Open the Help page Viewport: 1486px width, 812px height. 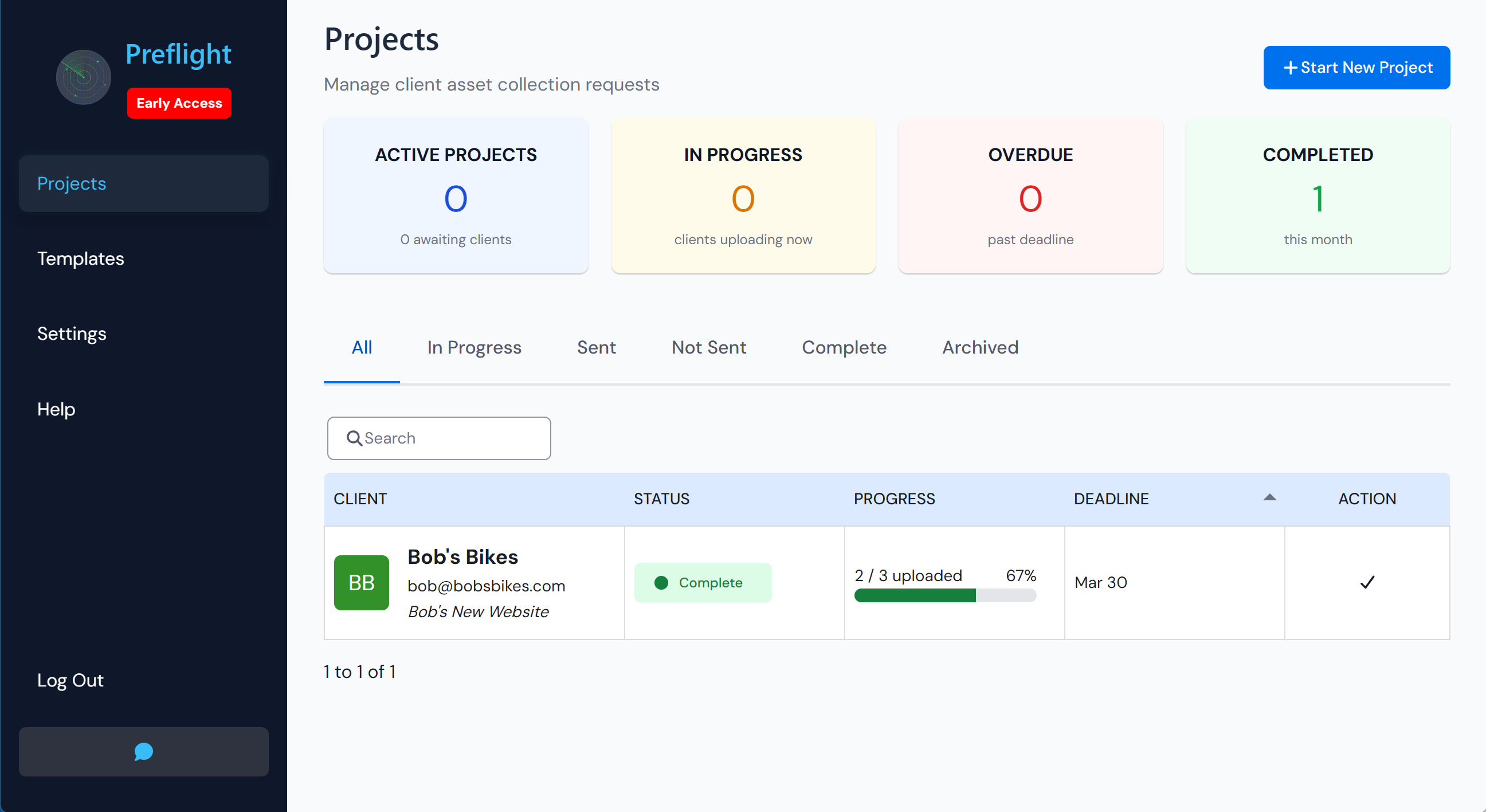coord(56,409)
